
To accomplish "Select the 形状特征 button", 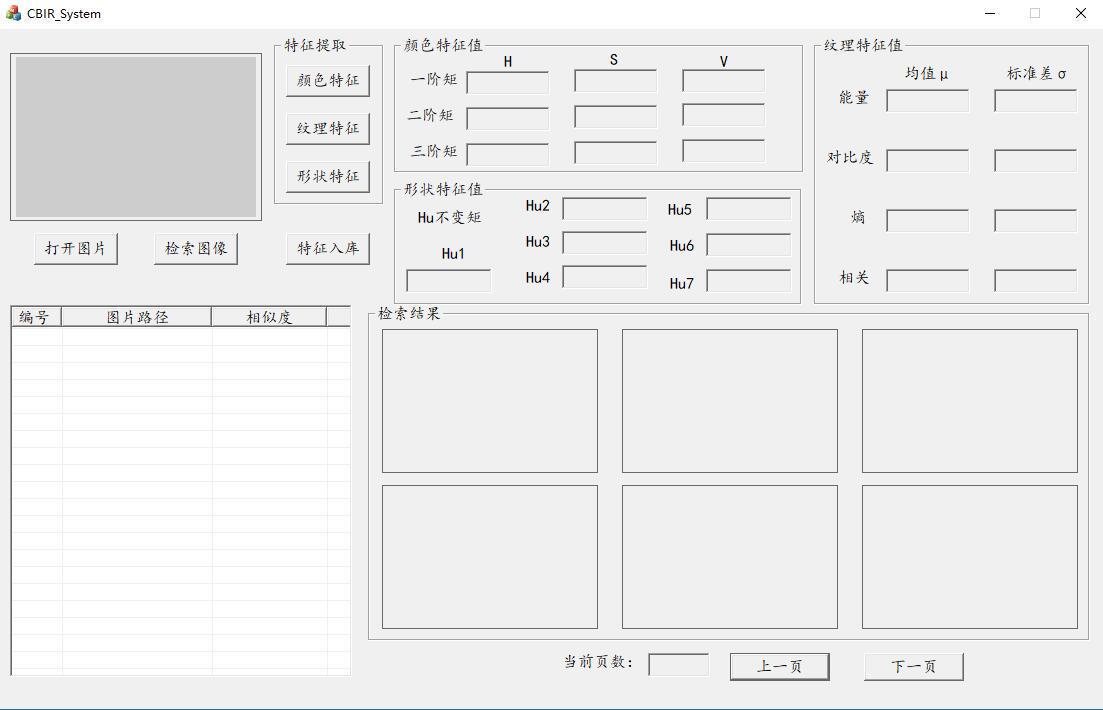I will pyautogui.click(x=328, y=177).
